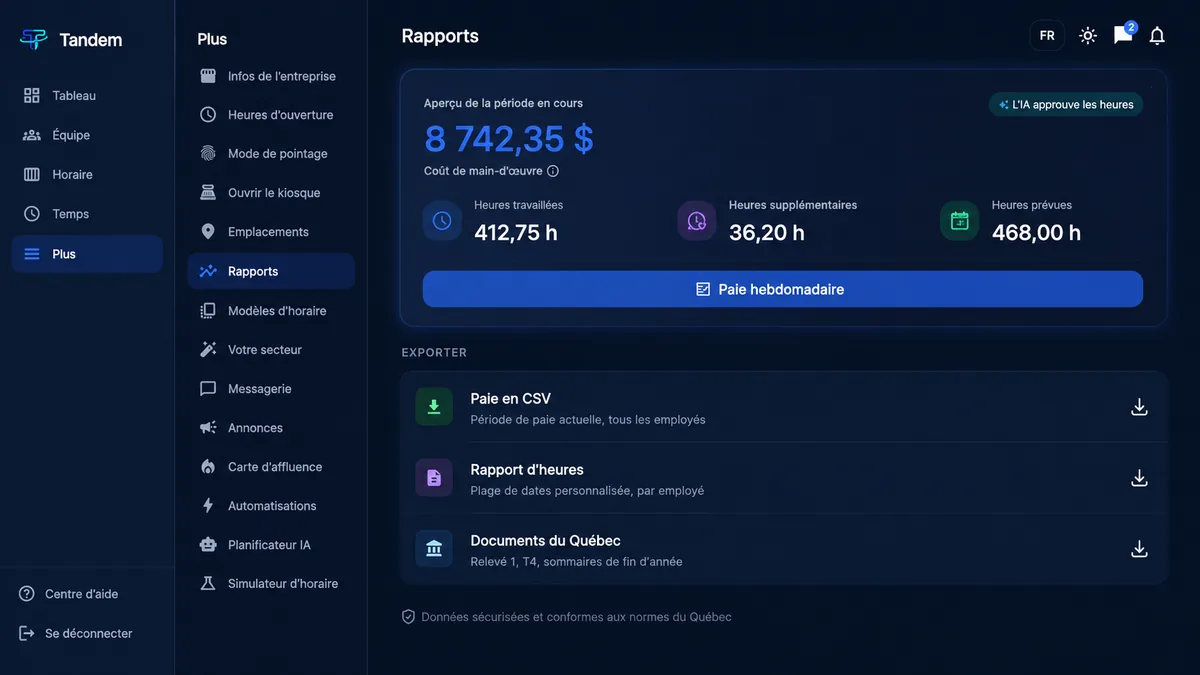Open Annonces page
Screen dimensions: 1200x675
(x=271, y=428)
